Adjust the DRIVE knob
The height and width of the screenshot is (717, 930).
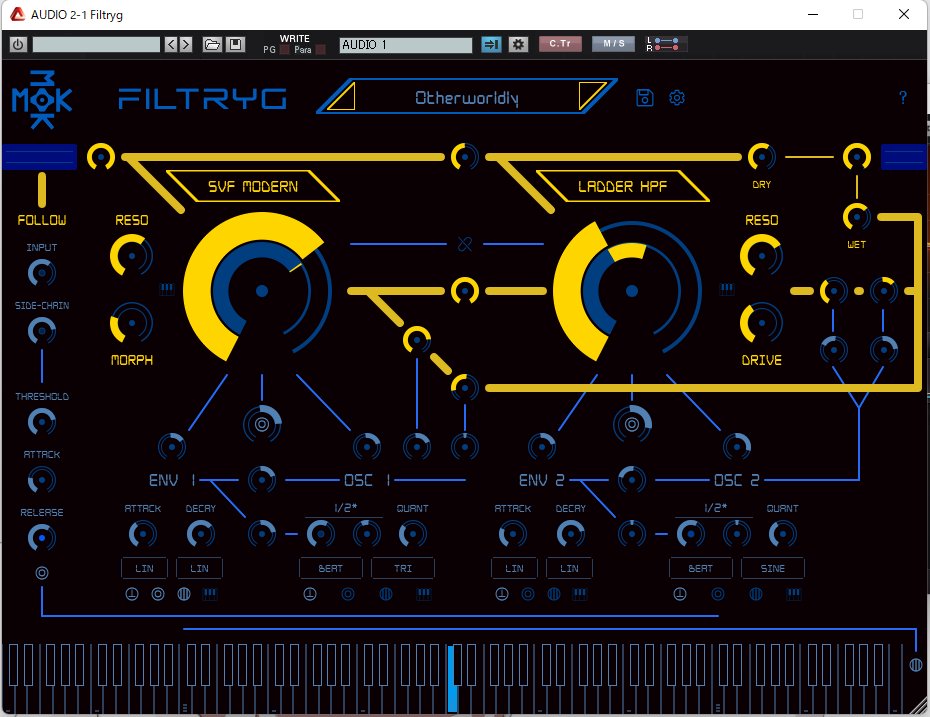coord(762,323)
